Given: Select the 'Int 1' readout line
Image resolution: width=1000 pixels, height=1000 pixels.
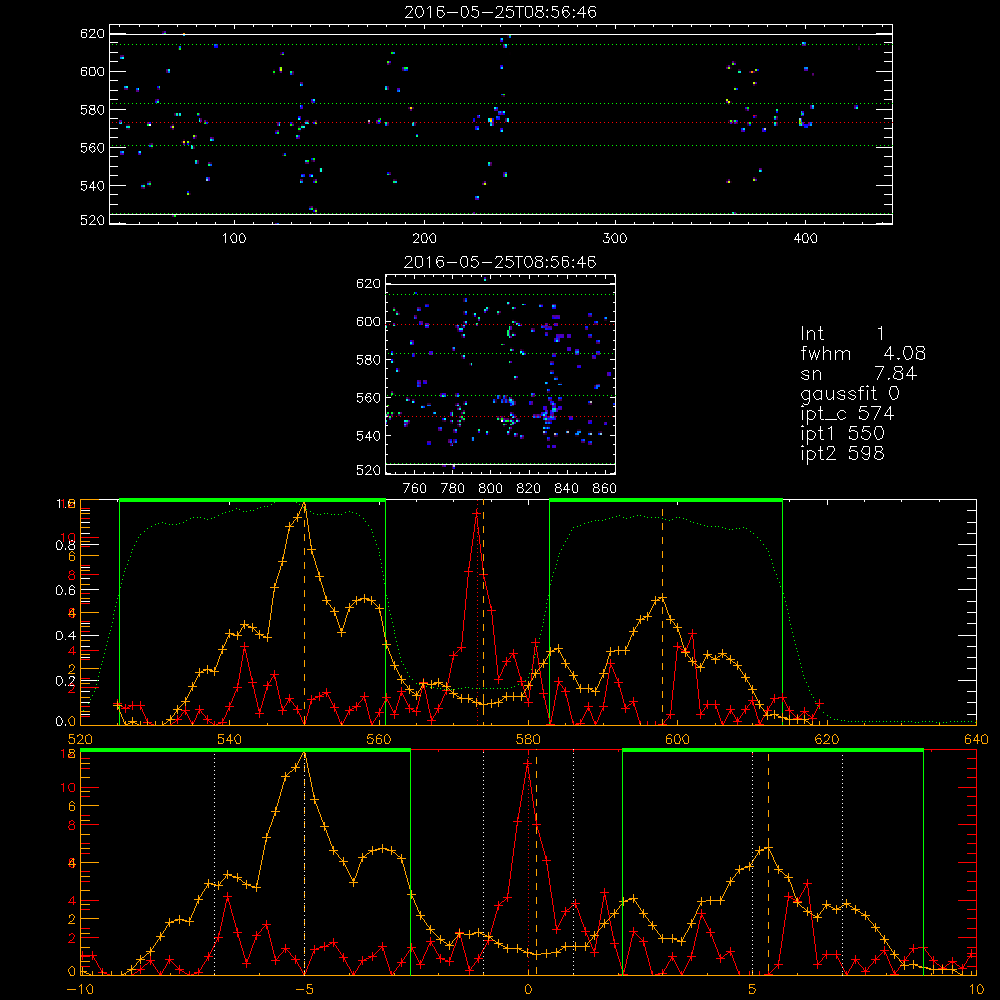Looking at the screenshot, I should (x=842, y=333).
